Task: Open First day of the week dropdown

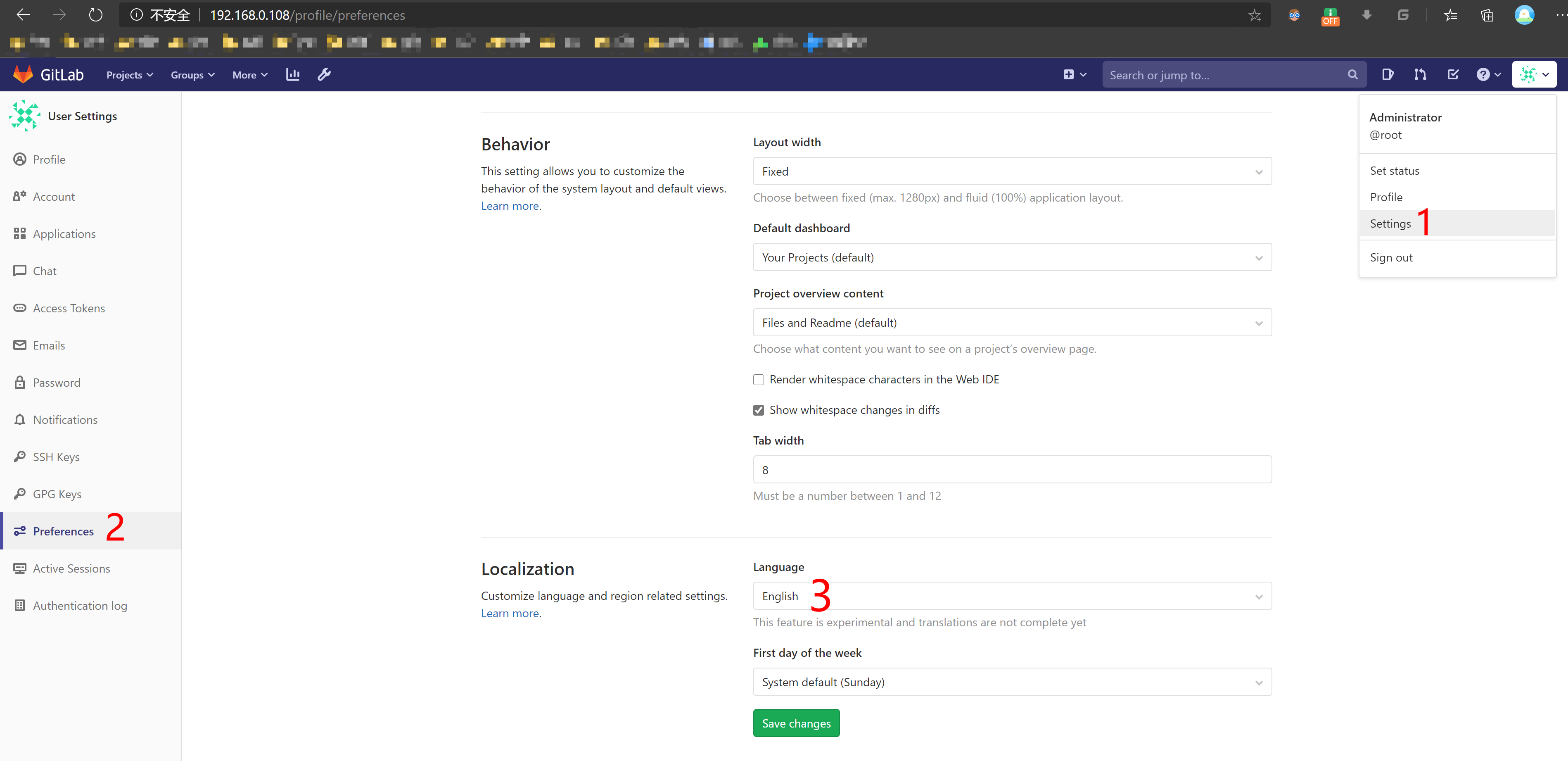Action: (x=1012, y=682)
